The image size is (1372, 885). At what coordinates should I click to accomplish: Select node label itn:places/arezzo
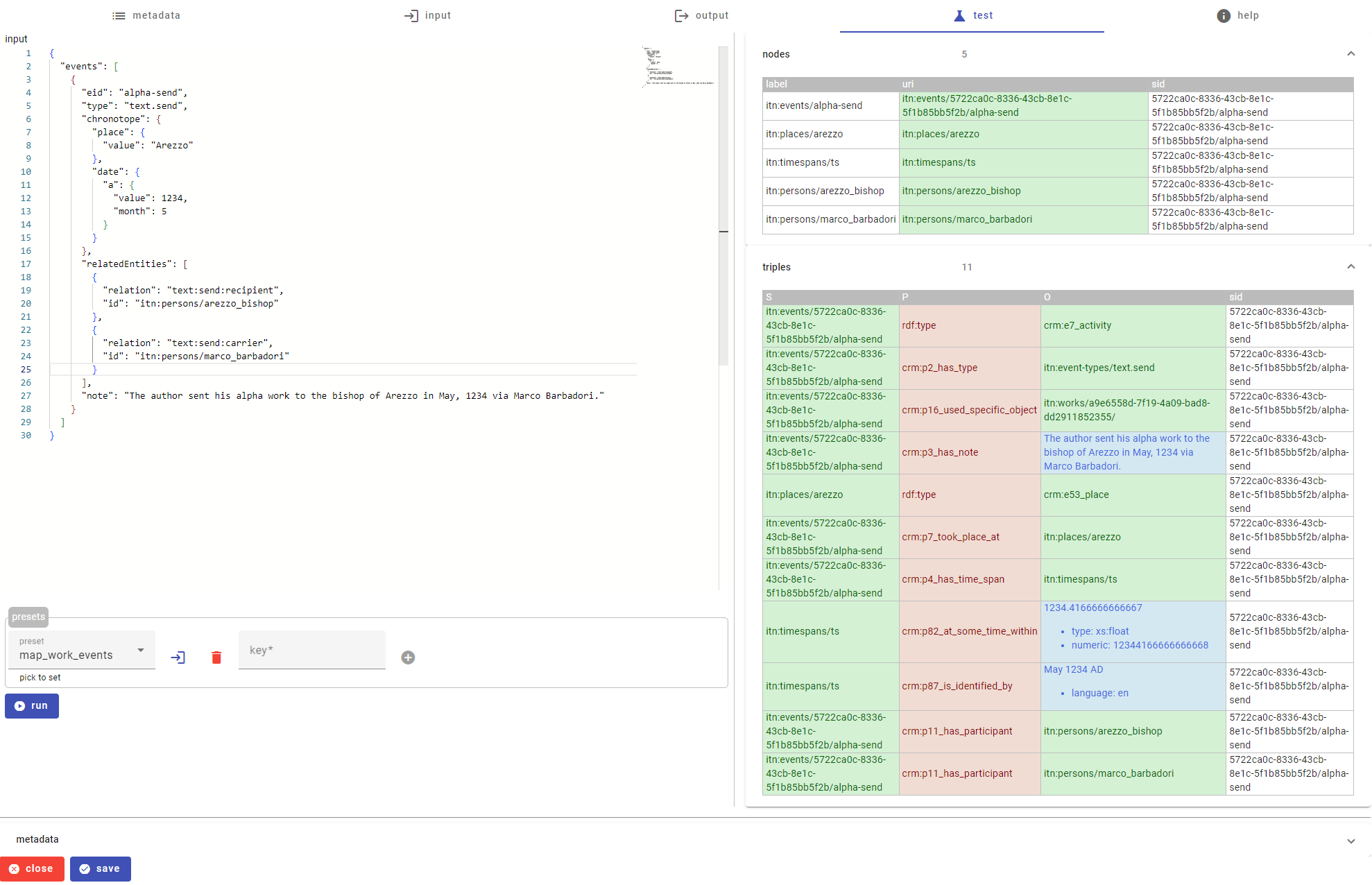click(x=805, y=134)
